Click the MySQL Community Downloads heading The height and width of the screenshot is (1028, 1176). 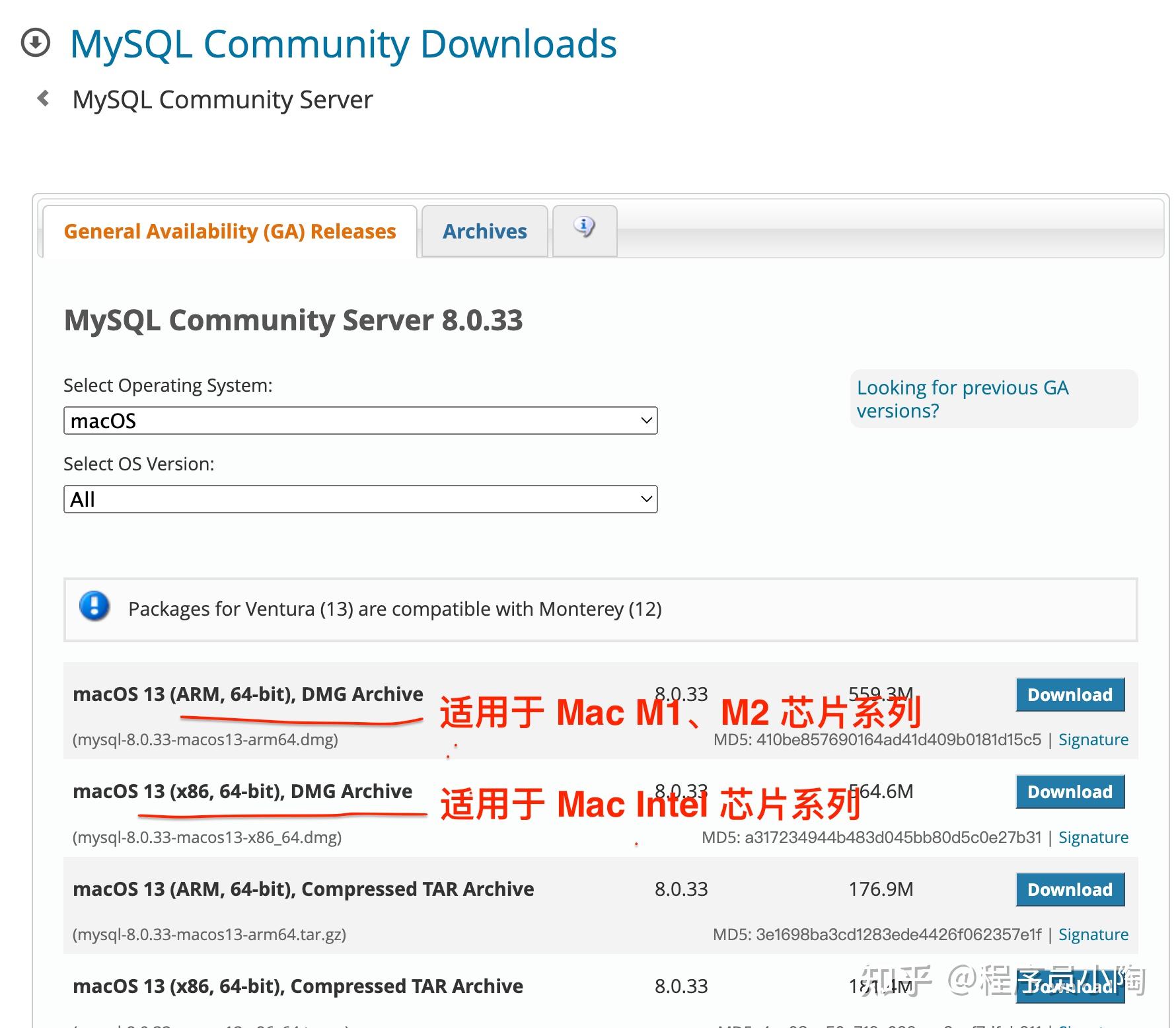[344, 44]
